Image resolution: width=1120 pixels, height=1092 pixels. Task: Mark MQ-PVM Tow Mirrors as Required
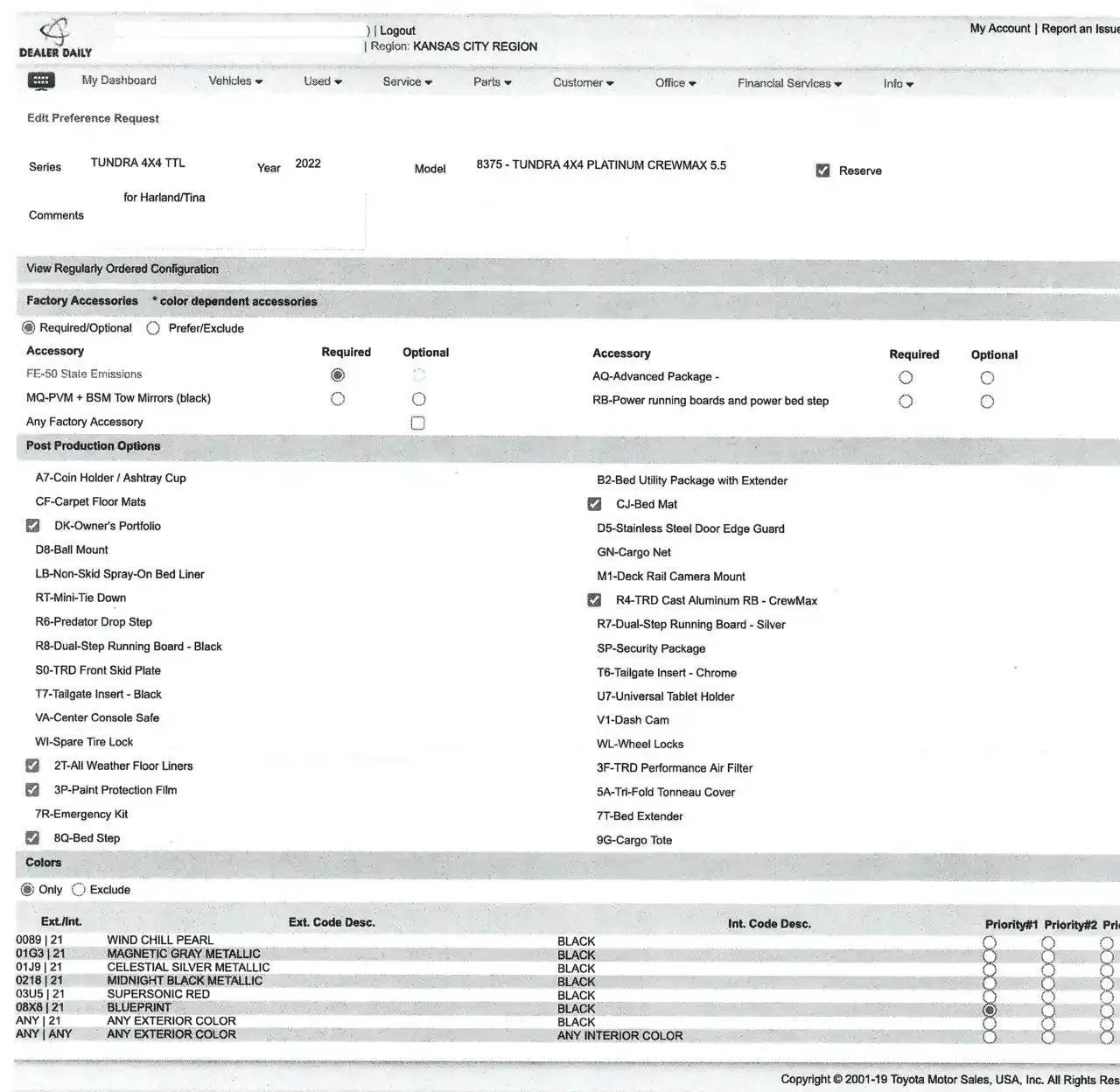tap(337, 399)
